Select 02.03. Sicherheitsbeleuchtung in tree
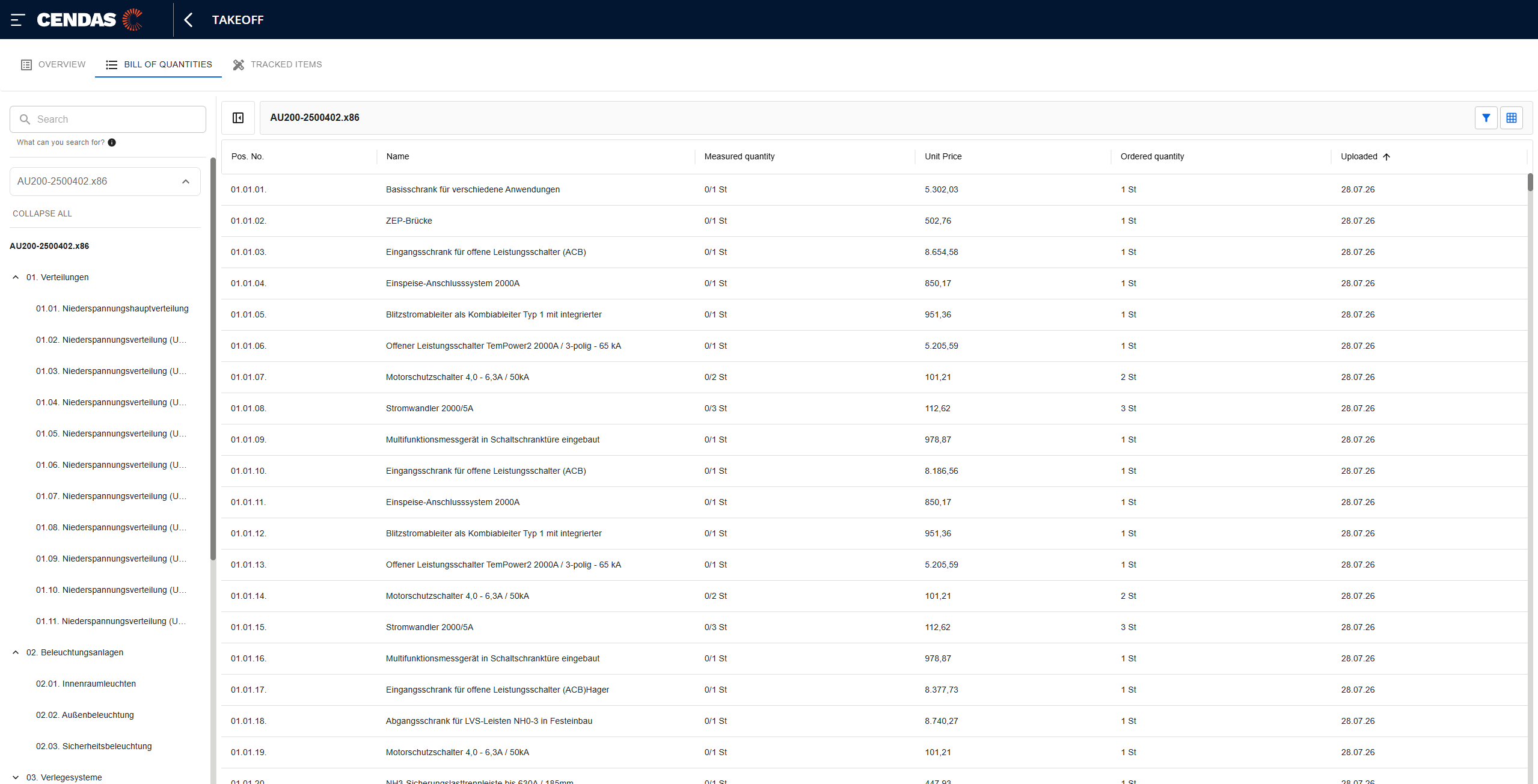Viewport: 1538px width, 784px height. point(94,746)
